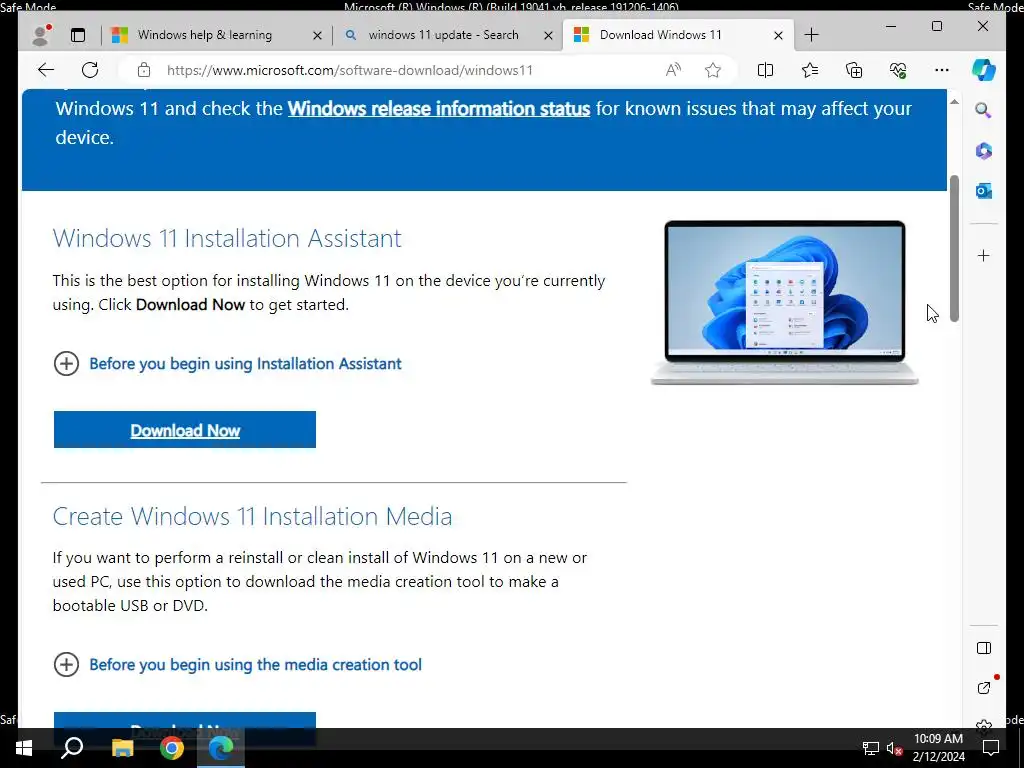View site information via the lock icon
The height and width of the screenshot is (768, 1024).
144,70
